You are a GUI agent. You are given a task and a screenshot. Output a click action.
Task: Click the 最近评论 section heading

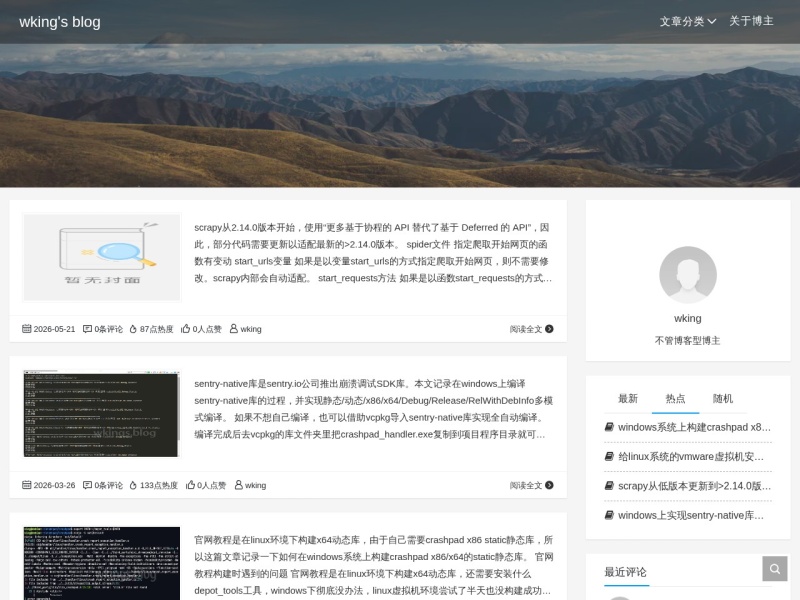coord(626,572)
